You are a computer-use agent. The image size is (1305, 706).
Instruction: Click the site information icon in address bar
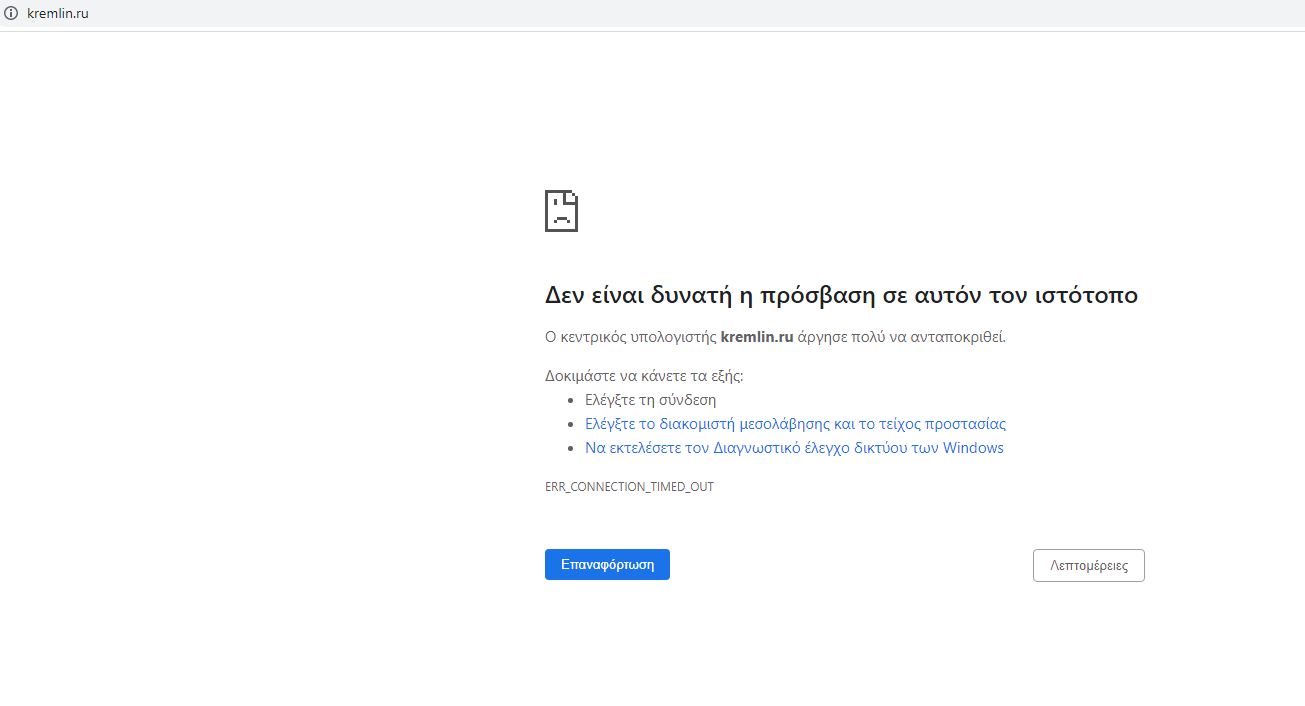[12, 13]
